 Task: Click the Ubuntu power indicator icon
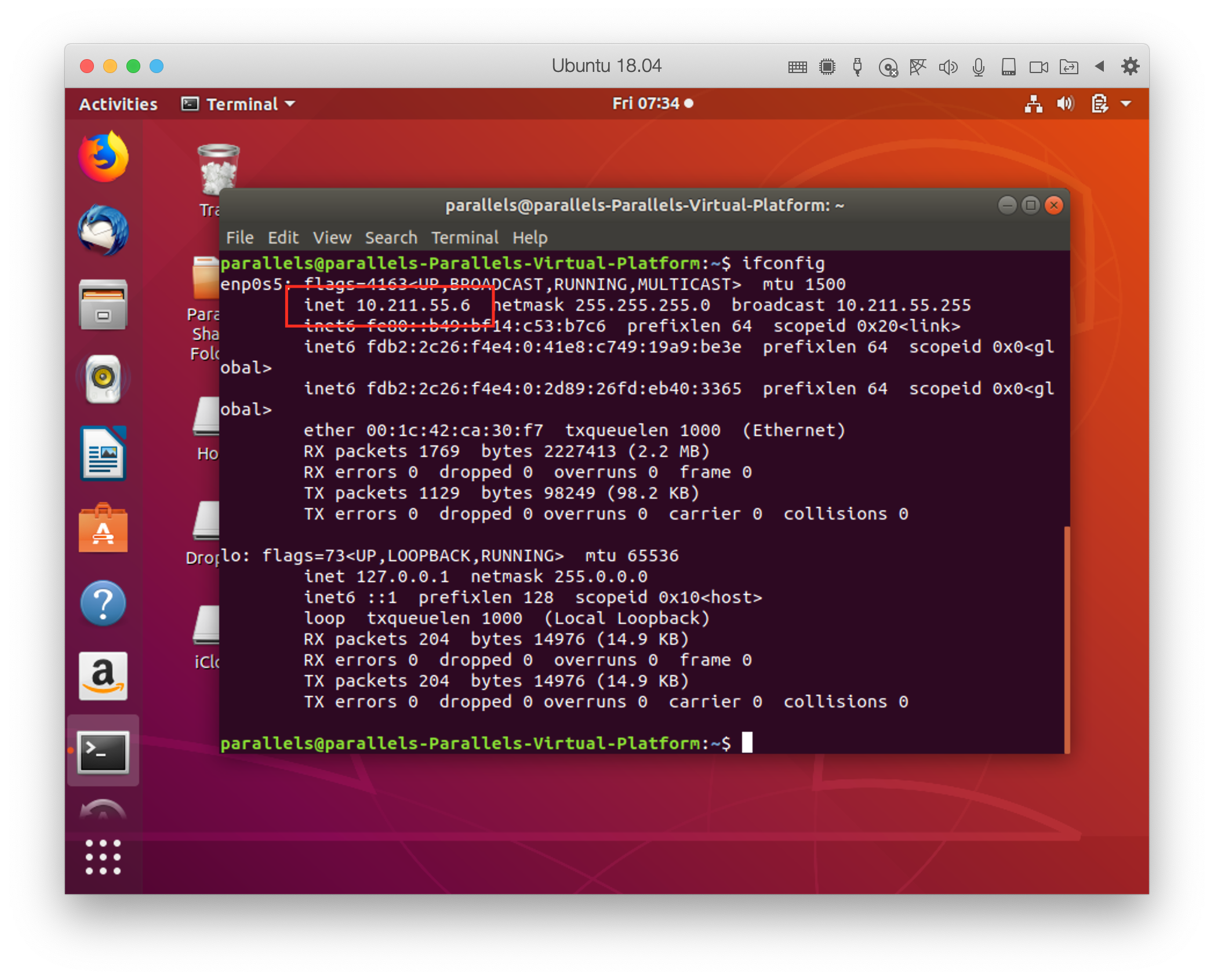[x=1099, y=104]
